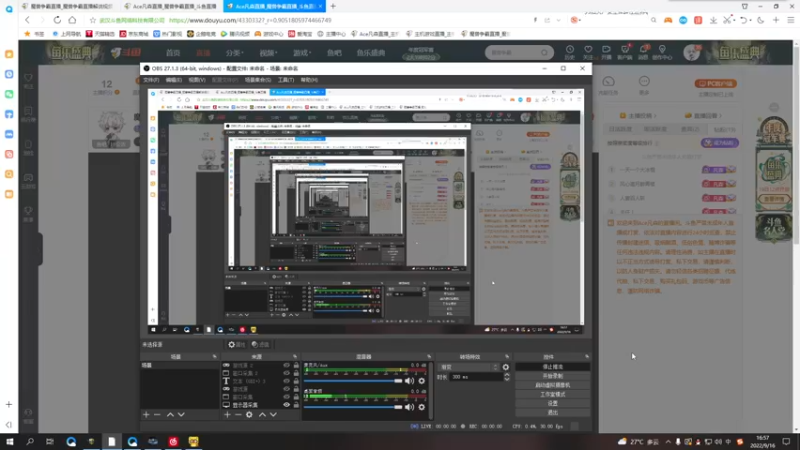Go back in browser history
Image resolution: width=800 pixels, height=450 pixels.
[27, 20]
